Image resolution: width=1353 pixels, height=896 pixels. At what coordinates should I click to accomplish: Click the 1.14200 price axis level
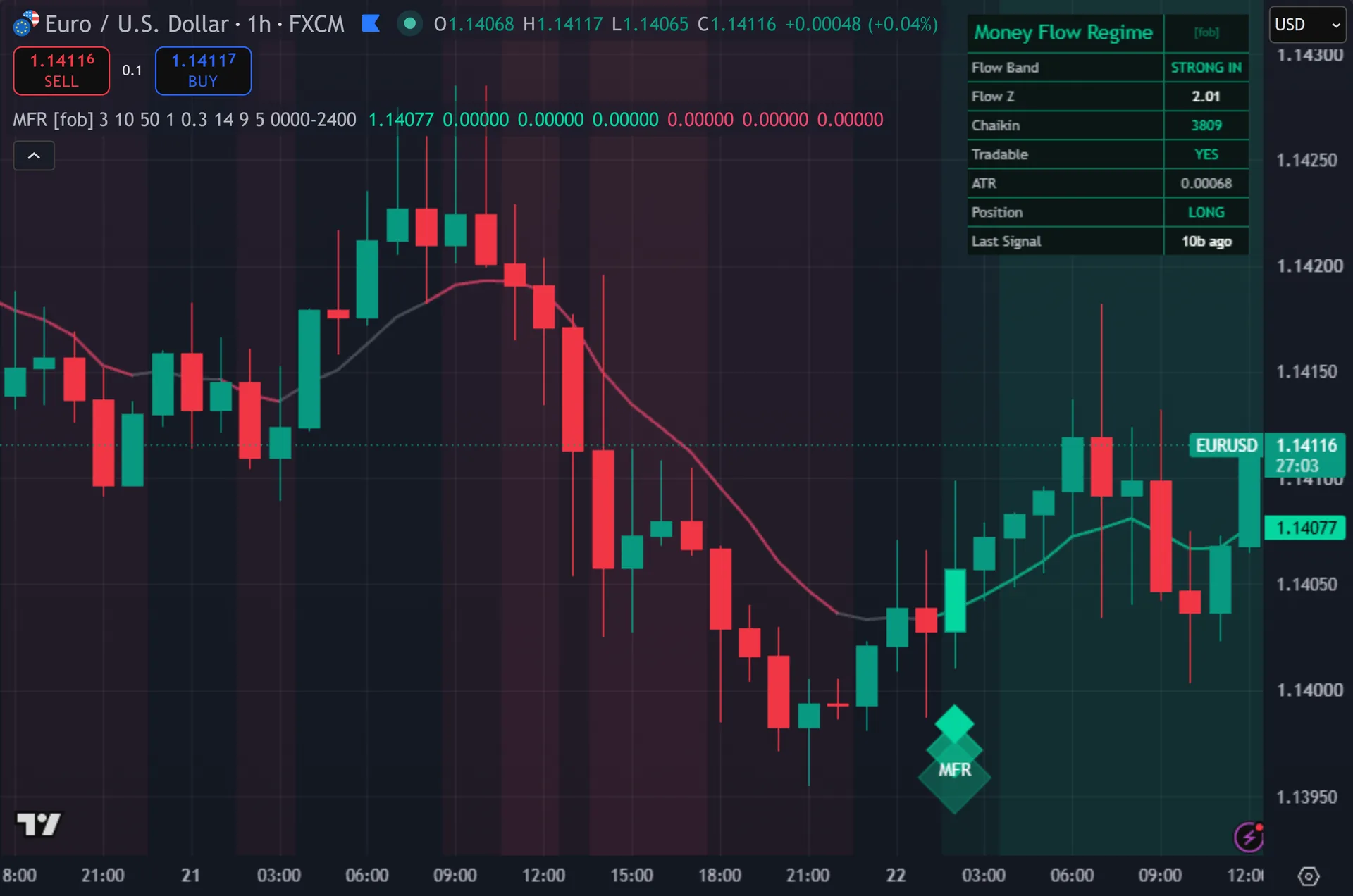coord(1309,266)
